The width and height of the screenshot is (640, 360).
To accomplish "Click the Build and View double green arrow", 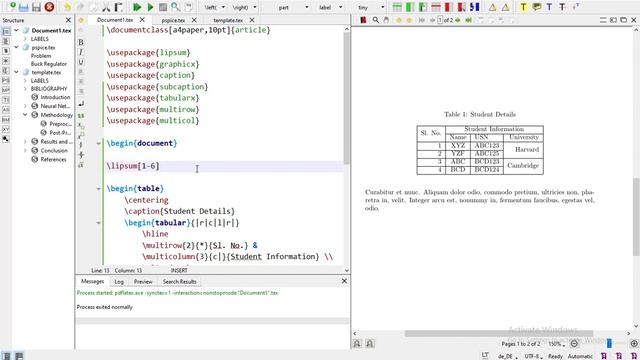I will [137, 7].
